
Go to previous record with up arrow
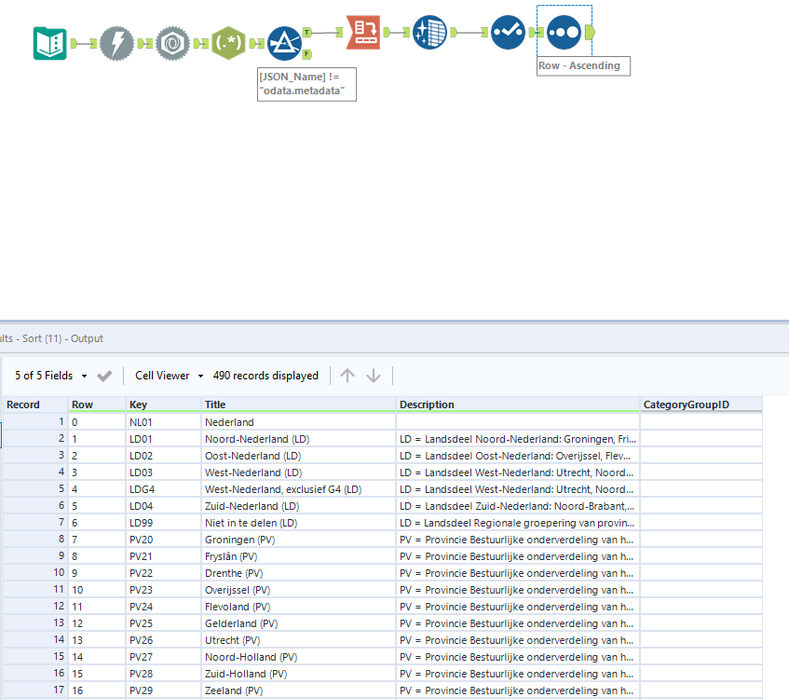point(347,375)
